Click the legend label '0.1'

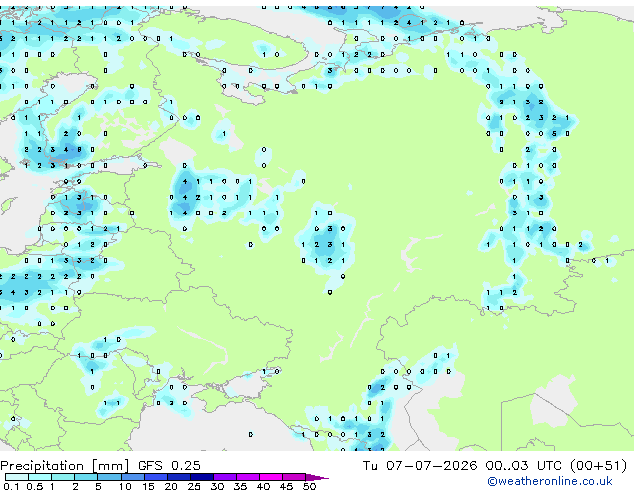[12, 486]
